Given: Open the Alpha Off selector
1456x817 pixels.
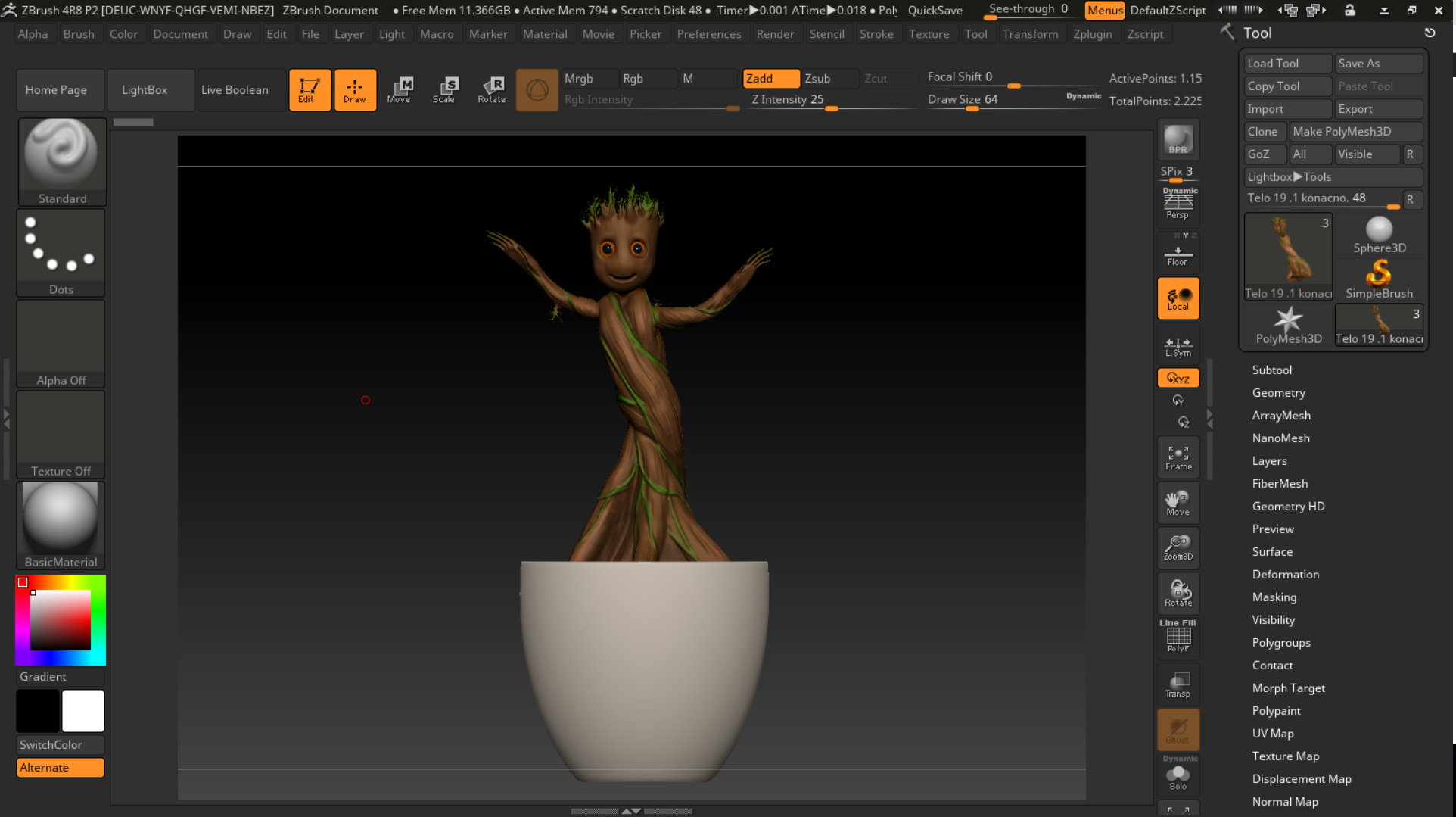Looking at the screenshot, I should (61, 343).
